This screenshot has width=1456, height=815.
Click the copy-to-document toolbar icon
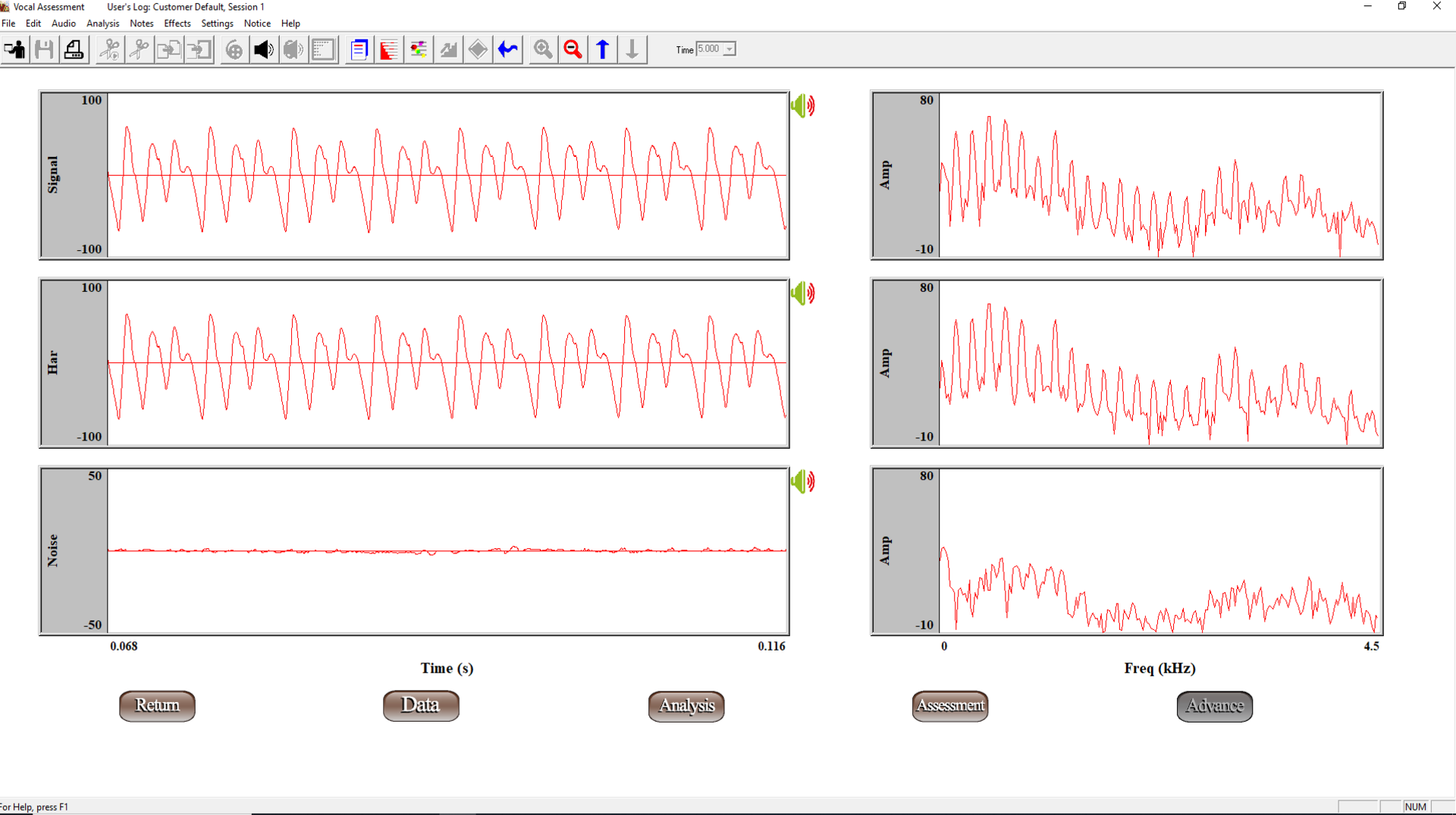pos(169,50)
